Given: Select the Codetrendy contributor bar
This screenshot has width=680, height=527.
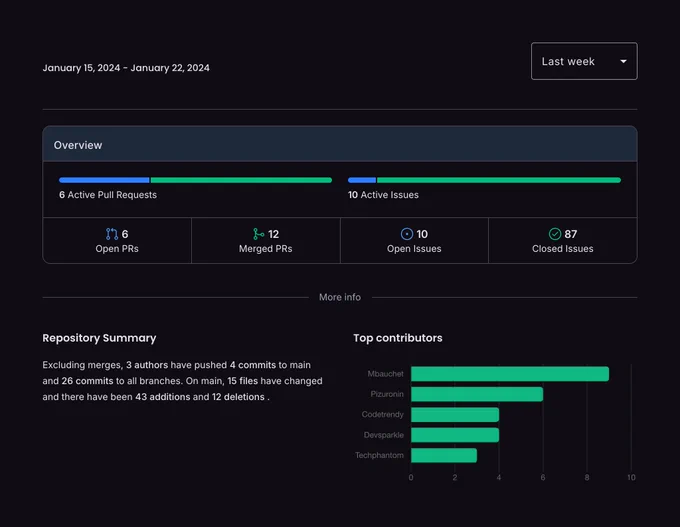Looking at the screenshot, I should click(455, 415).
